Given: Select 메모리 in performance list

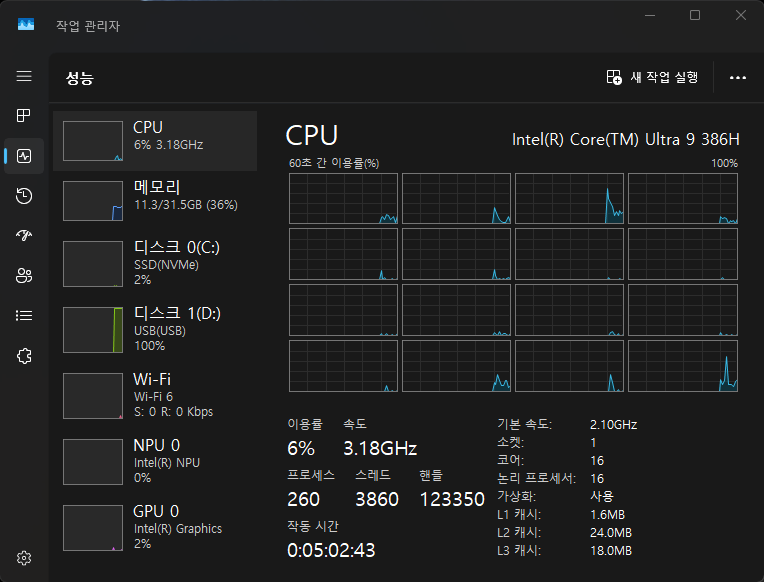Looking at the screenshot, I should click(x=155, y=201).
